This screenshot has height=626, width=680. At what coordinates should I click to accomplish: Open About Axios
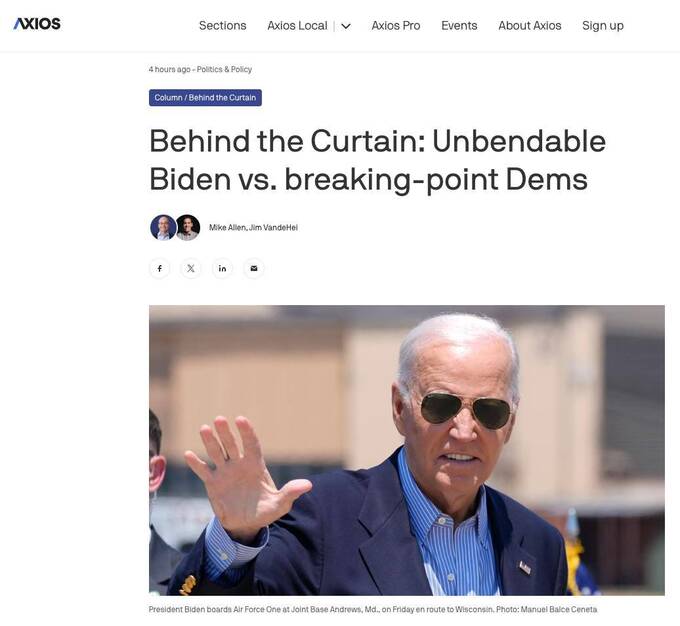coord(530,26)
